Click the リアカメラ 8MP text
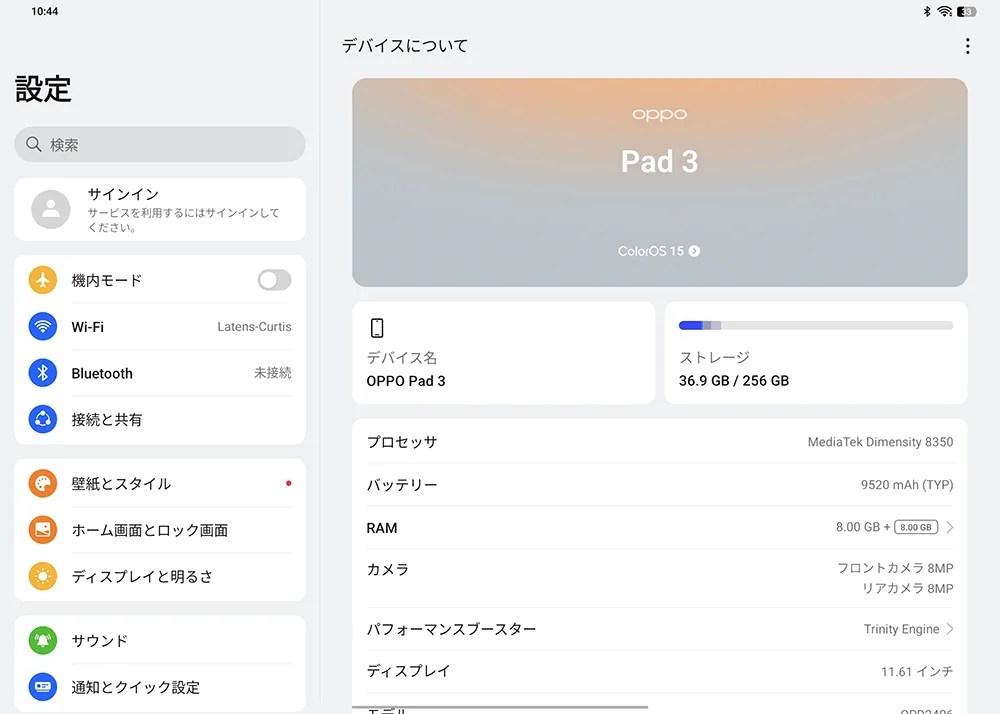Viewport: 1000px width, 714px height. [908, 588]
